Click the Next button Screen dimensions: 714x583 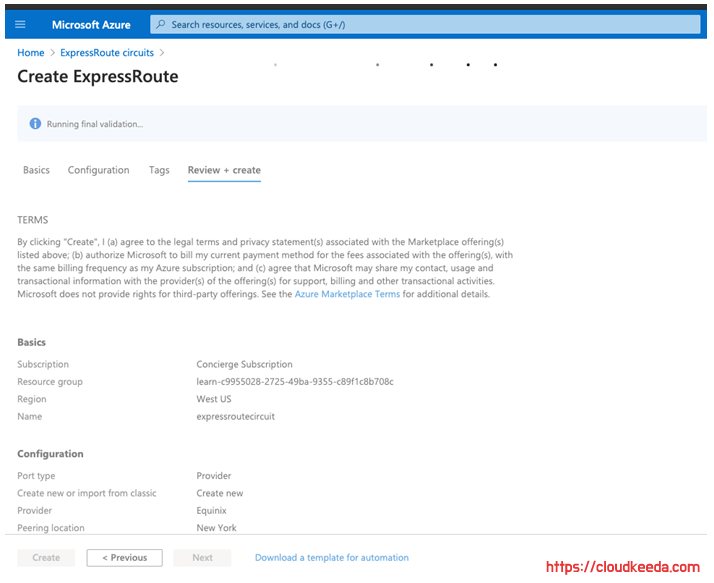(202, 557)
